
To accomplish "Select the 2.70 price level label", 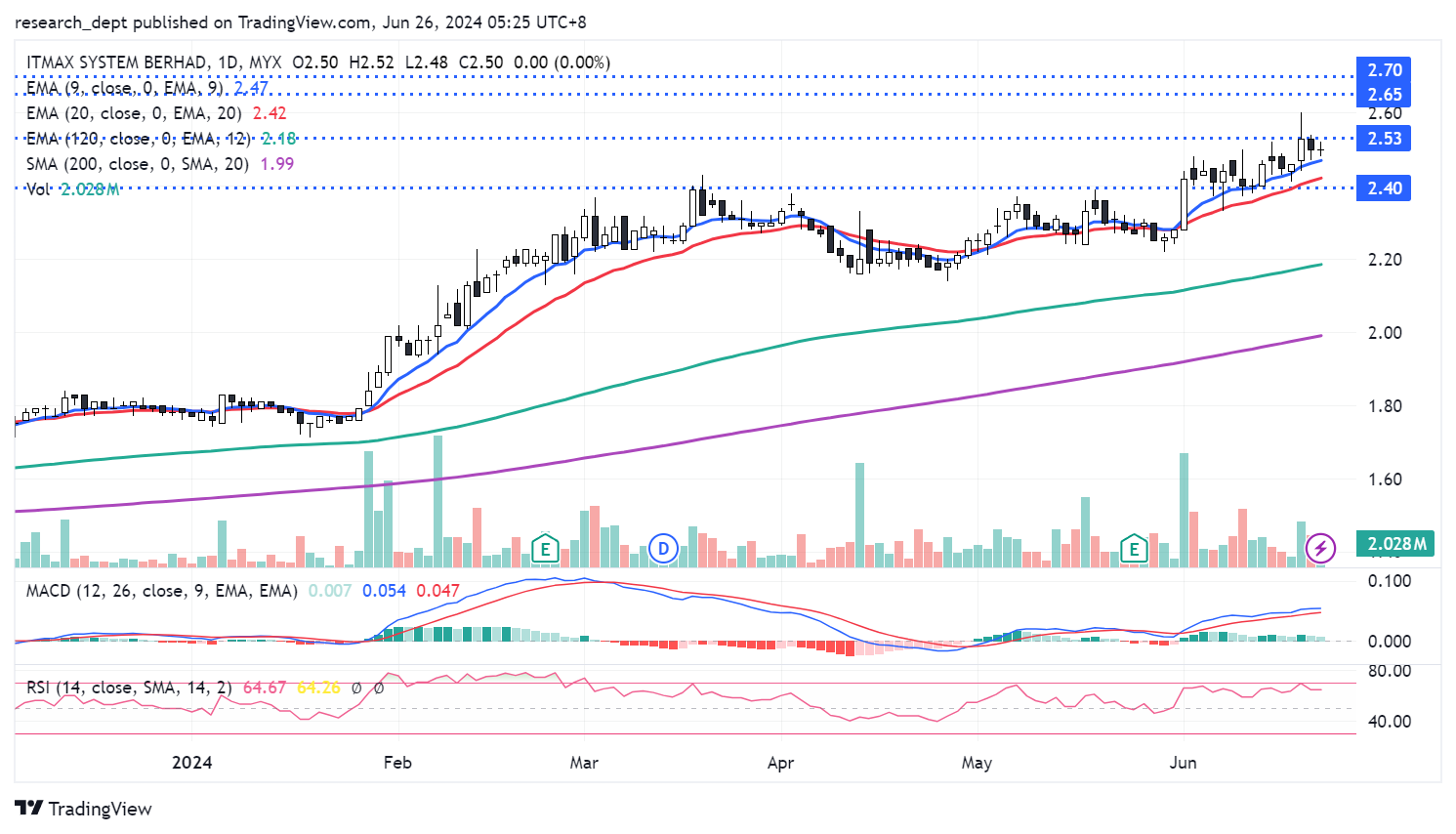I will pyautogui.click(x=1384, y=70).
